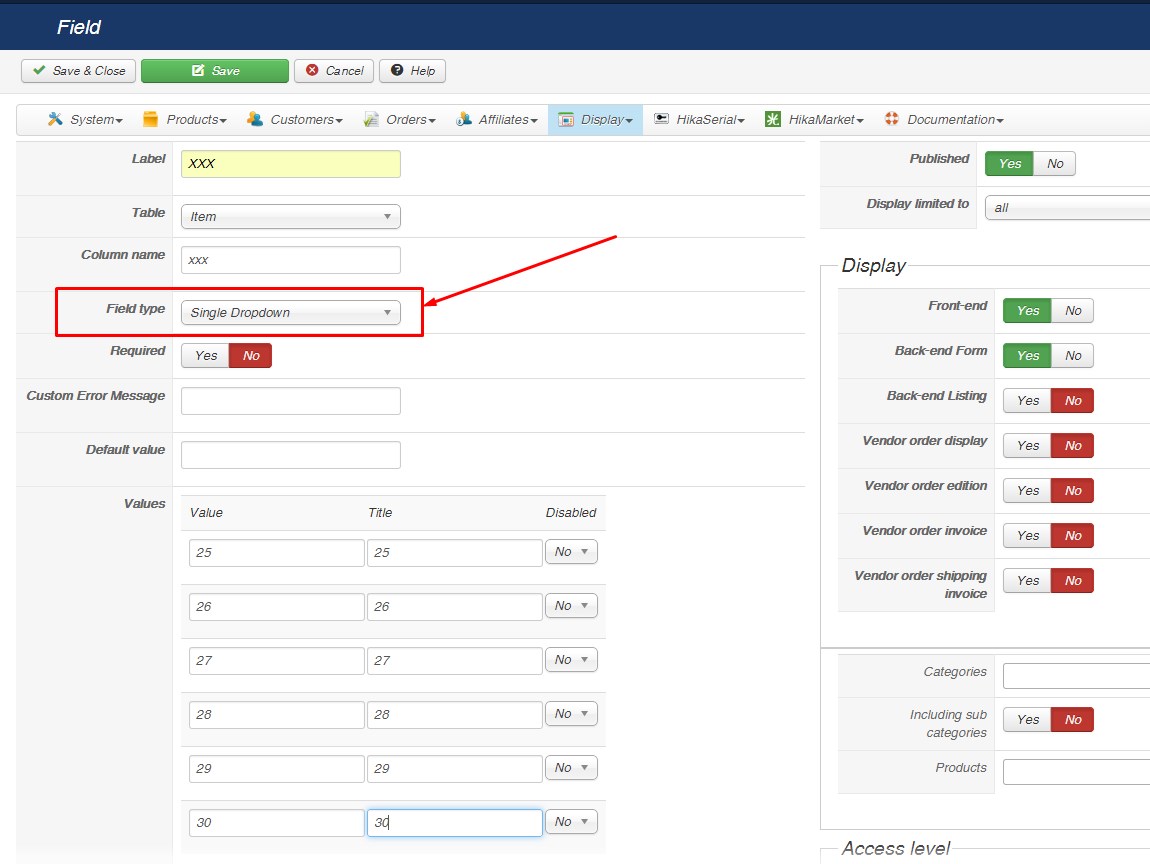Click the Title field containing 27
Screen dimensions: 1150x864
pyautogui.click(x=455, y=660)
